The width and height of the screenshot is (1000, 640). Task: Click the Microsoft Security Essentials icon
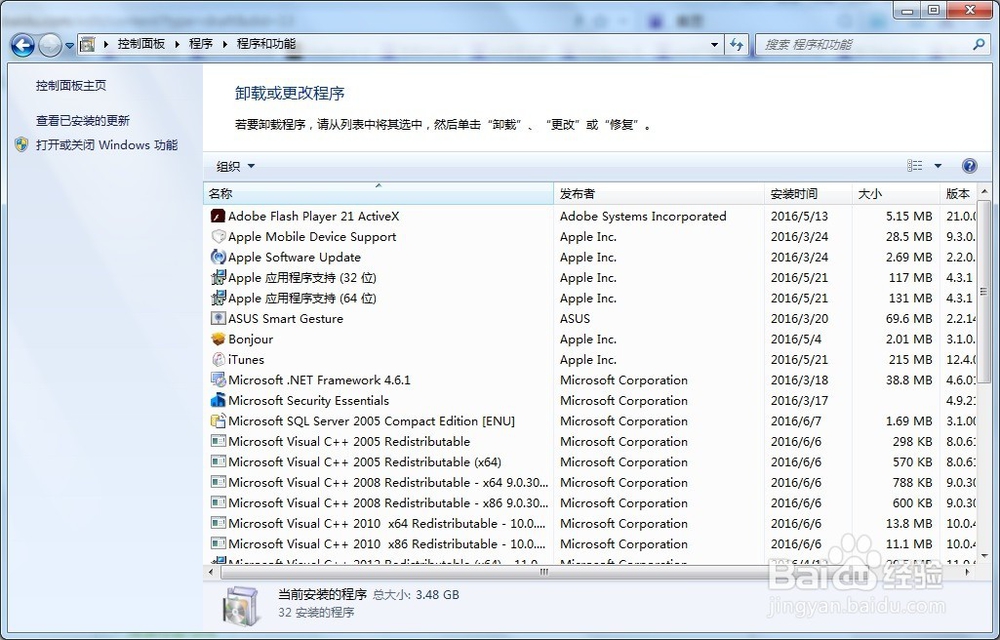point(218,400)
